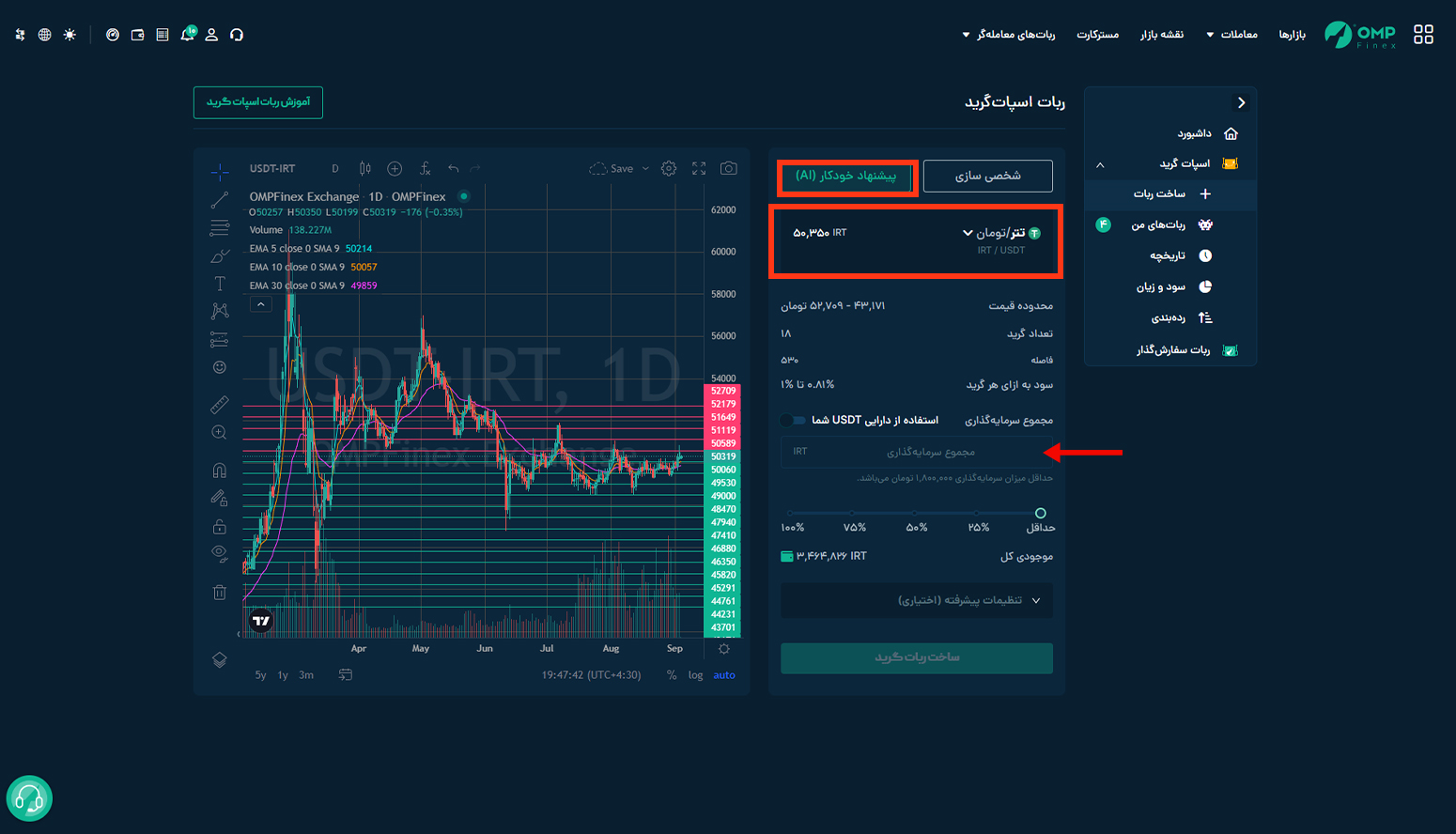The image size is (1456, 834).
Task: Select the text annotation tool
Action: point(219,284)
